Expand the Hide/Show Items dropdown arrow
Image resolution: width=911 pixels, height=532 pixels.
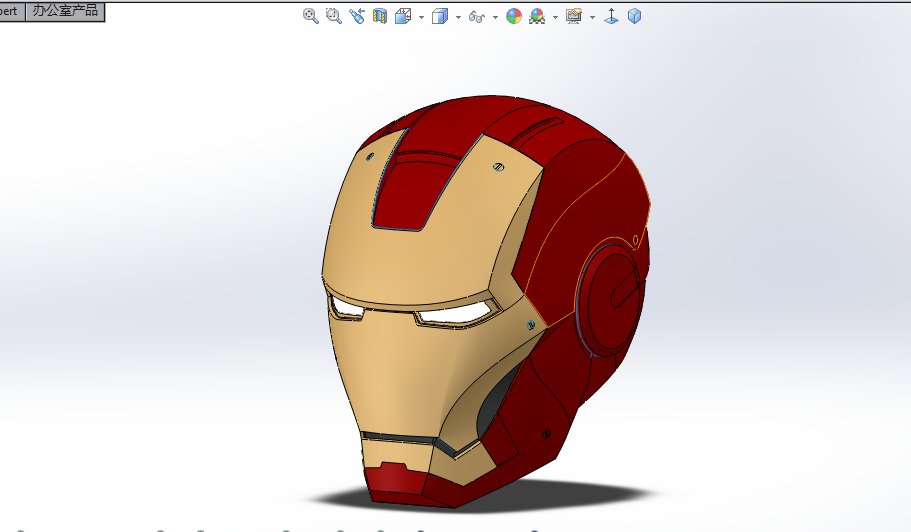tap(495, 17)
